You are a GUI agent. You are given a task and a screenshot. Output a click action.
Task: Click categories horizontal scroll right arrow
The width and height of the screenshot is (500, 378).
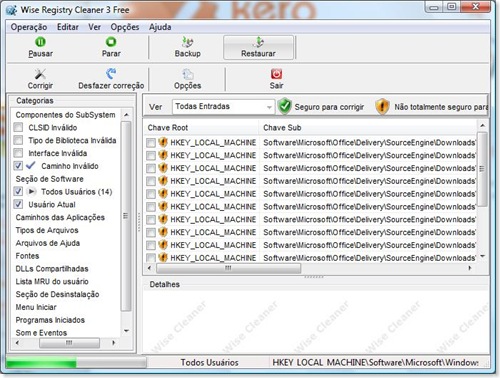pos(113,343)
